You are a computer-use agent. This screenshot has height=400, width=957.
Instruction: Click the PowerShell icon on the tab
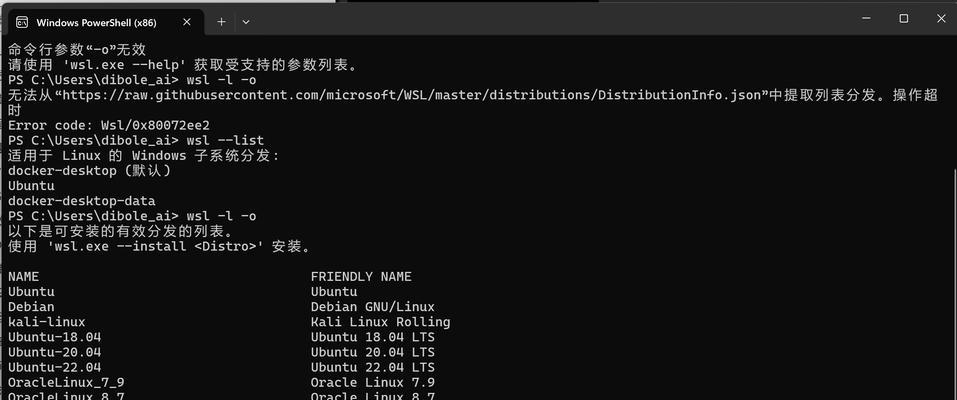click(x=22, y=23)
